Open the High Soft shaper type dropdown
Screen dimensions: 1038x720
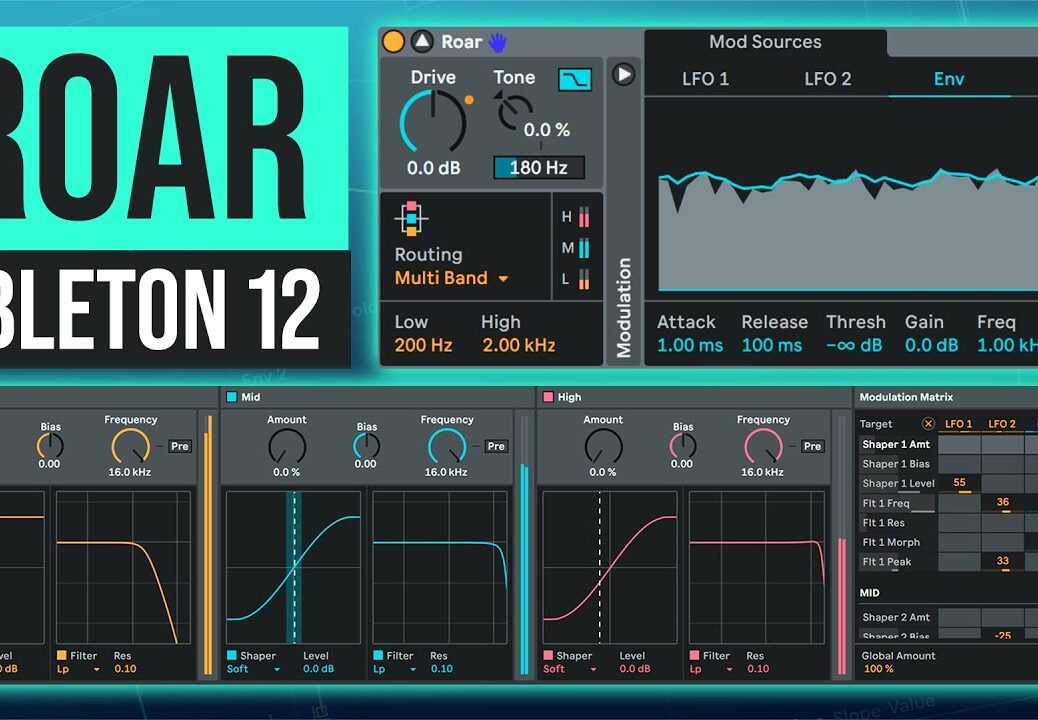click(x=570, y=669)
